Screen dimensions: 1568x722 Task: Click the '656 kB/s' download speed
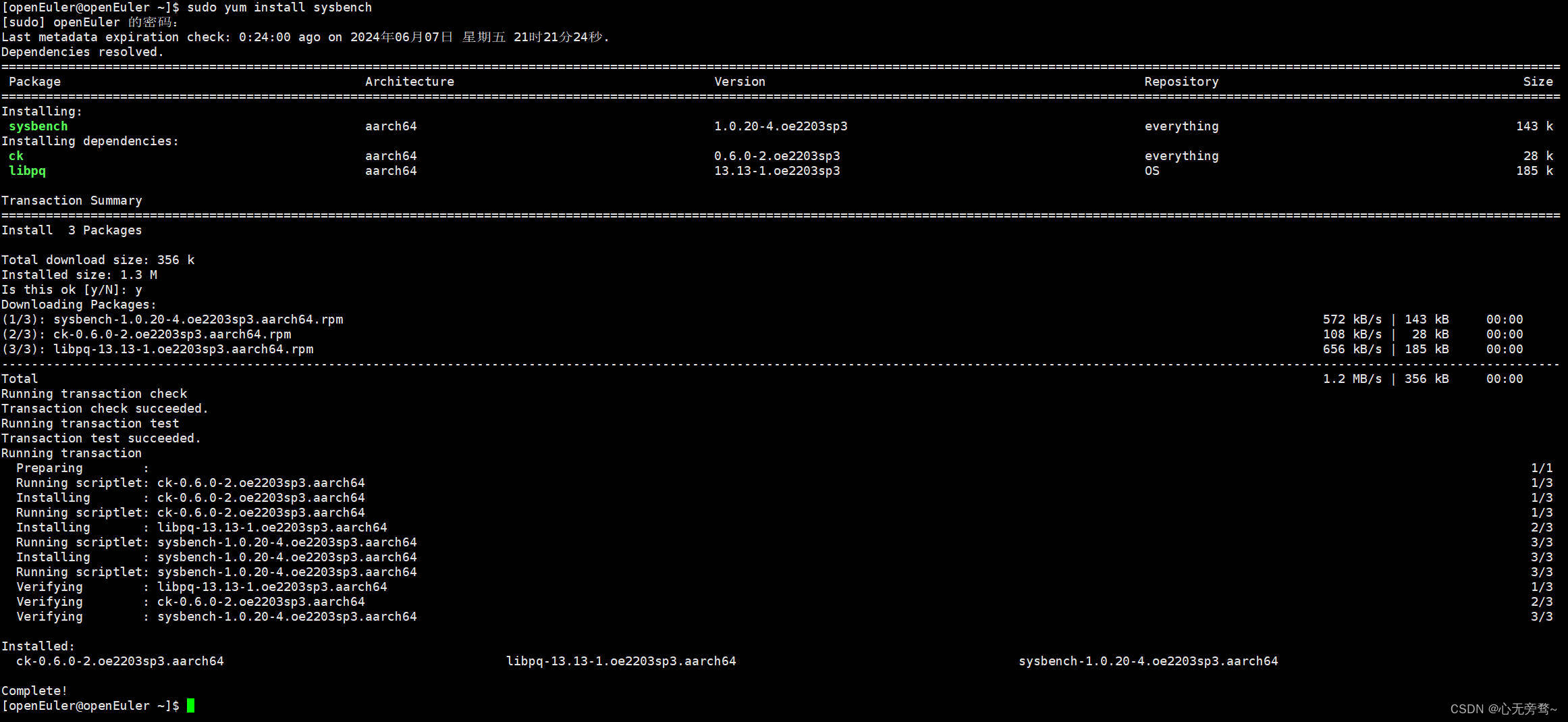click(x=1352, y=349)
